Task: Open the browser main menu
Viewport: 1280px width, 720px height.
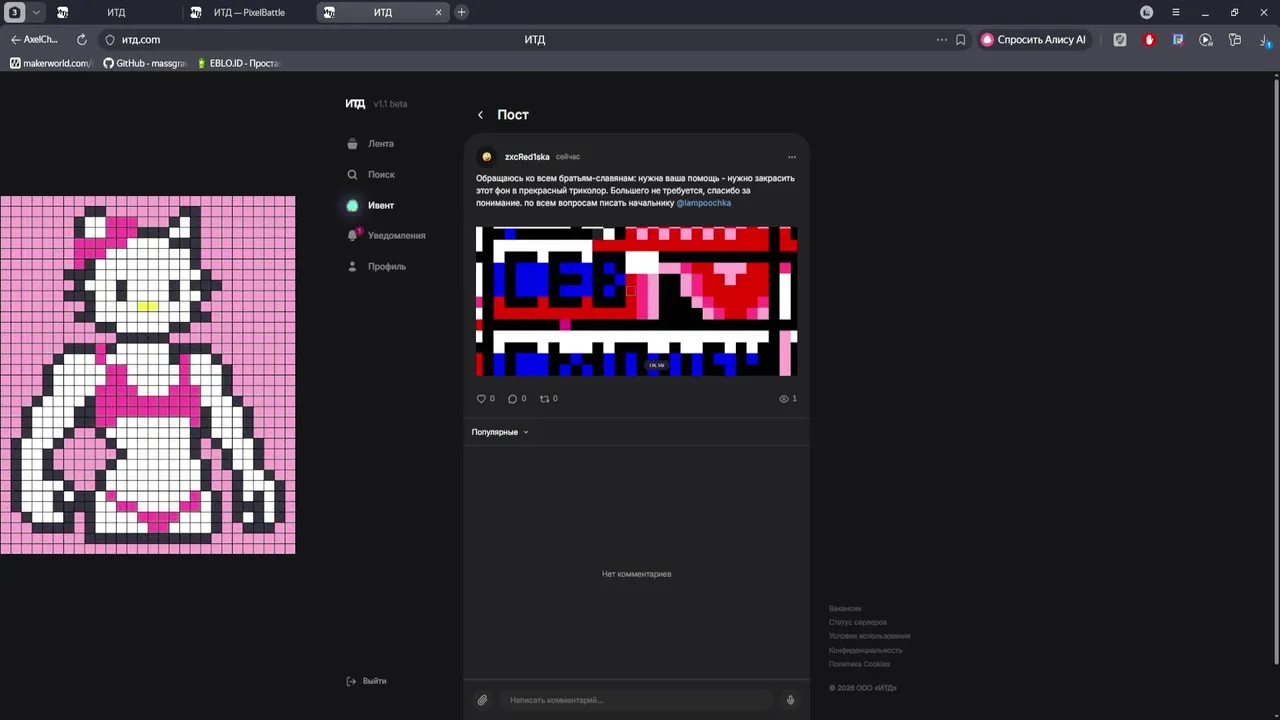Action: [1176, 12]
